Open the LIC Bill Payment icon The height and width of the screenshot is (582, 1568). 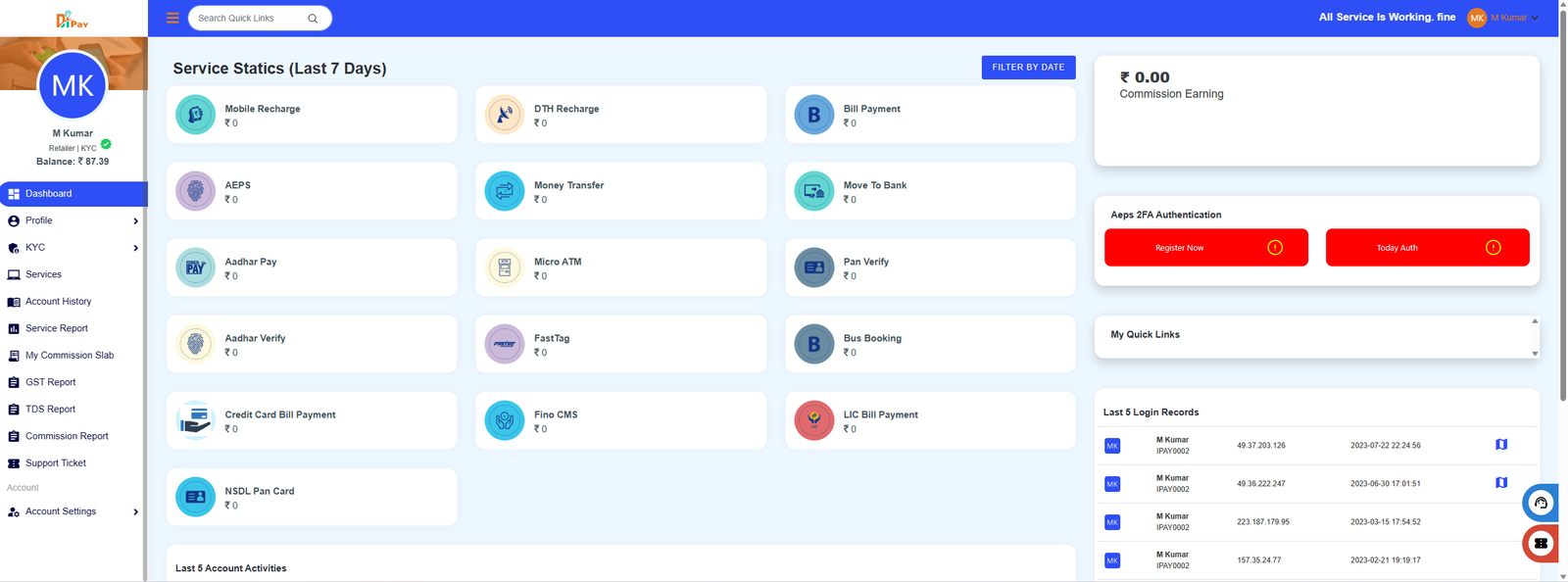[813, 420]
